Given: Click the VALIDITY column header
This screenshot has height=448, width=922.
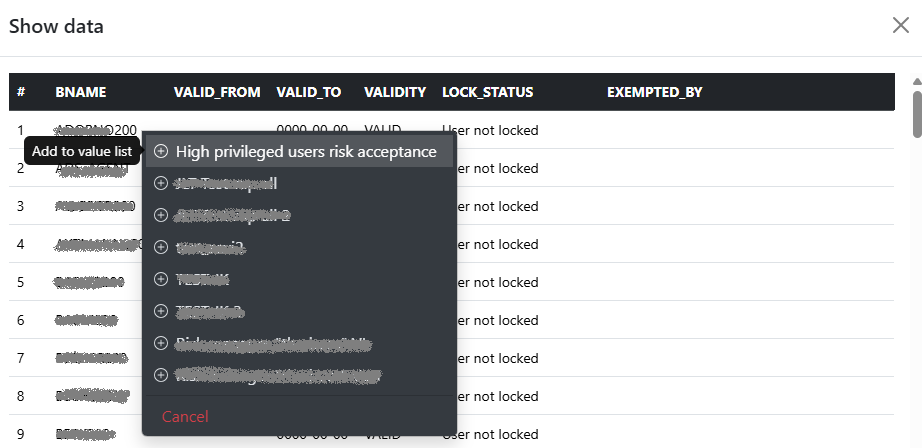Looking at the screenshot, I should click(x=395, y=92).
